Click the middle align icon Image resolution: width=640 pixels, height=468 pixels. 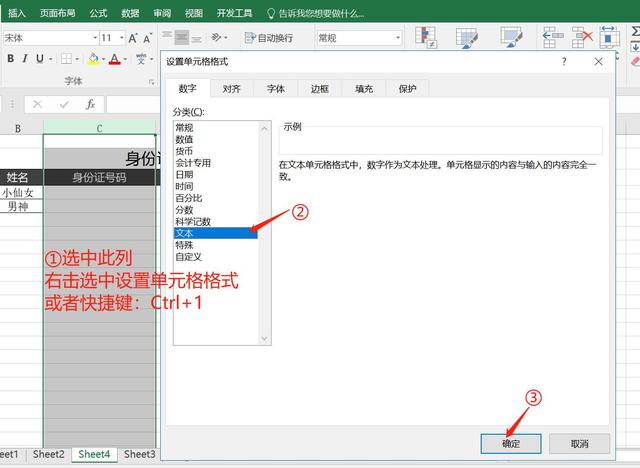coord(182,38)
